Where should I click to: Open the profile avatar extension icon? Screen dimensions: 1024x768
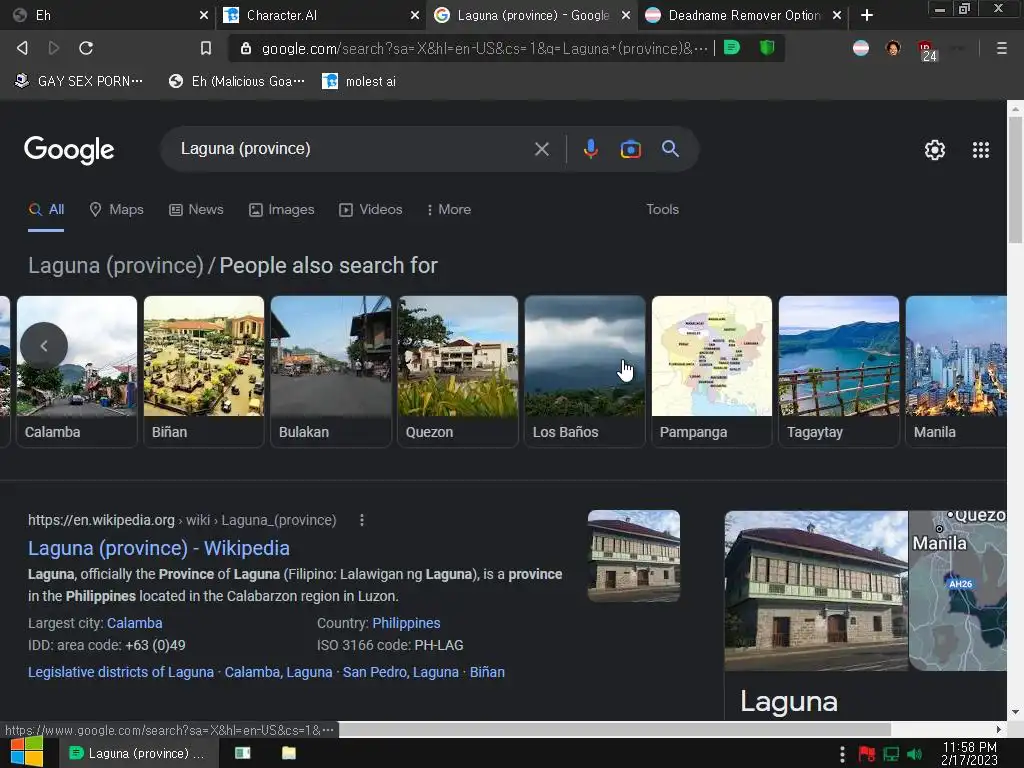coord(893,48)
